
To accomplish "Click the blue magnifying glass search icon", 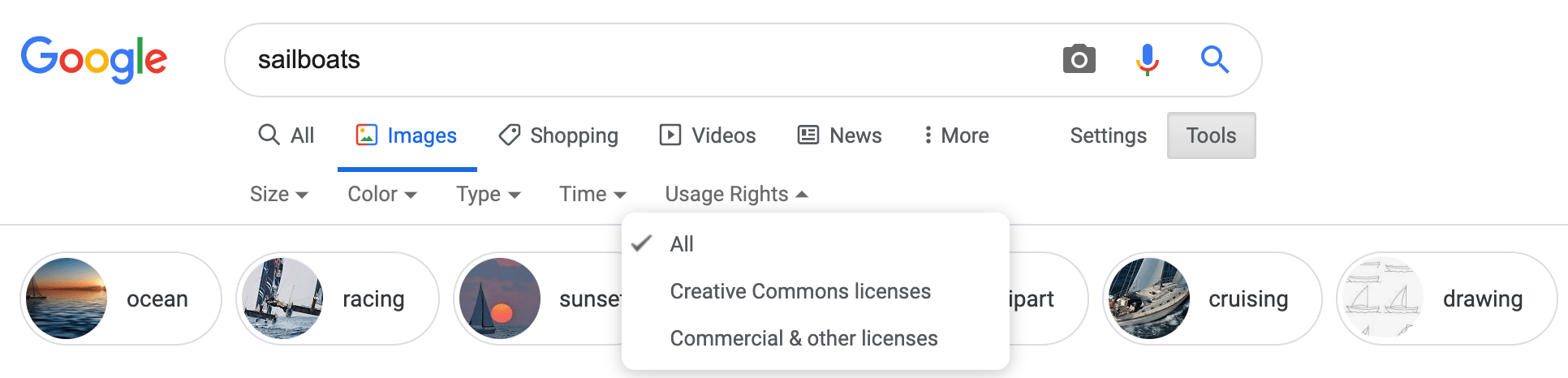I will pyautogui.click(x=1214, y=59).
